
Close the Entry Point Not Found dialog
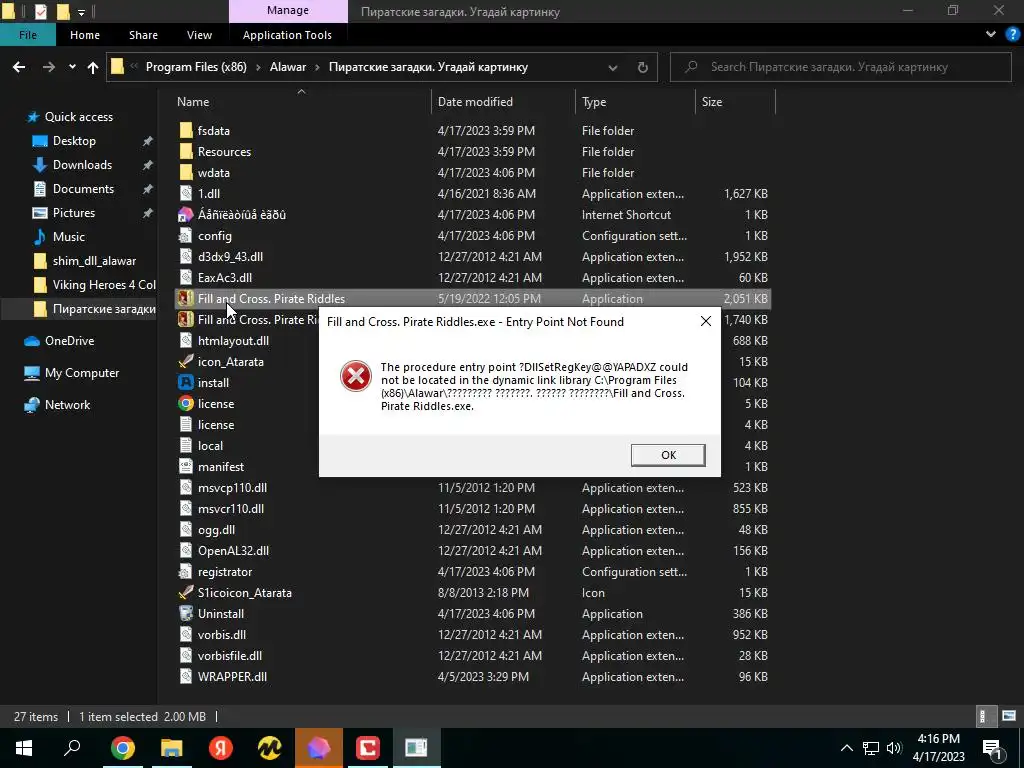705,321
